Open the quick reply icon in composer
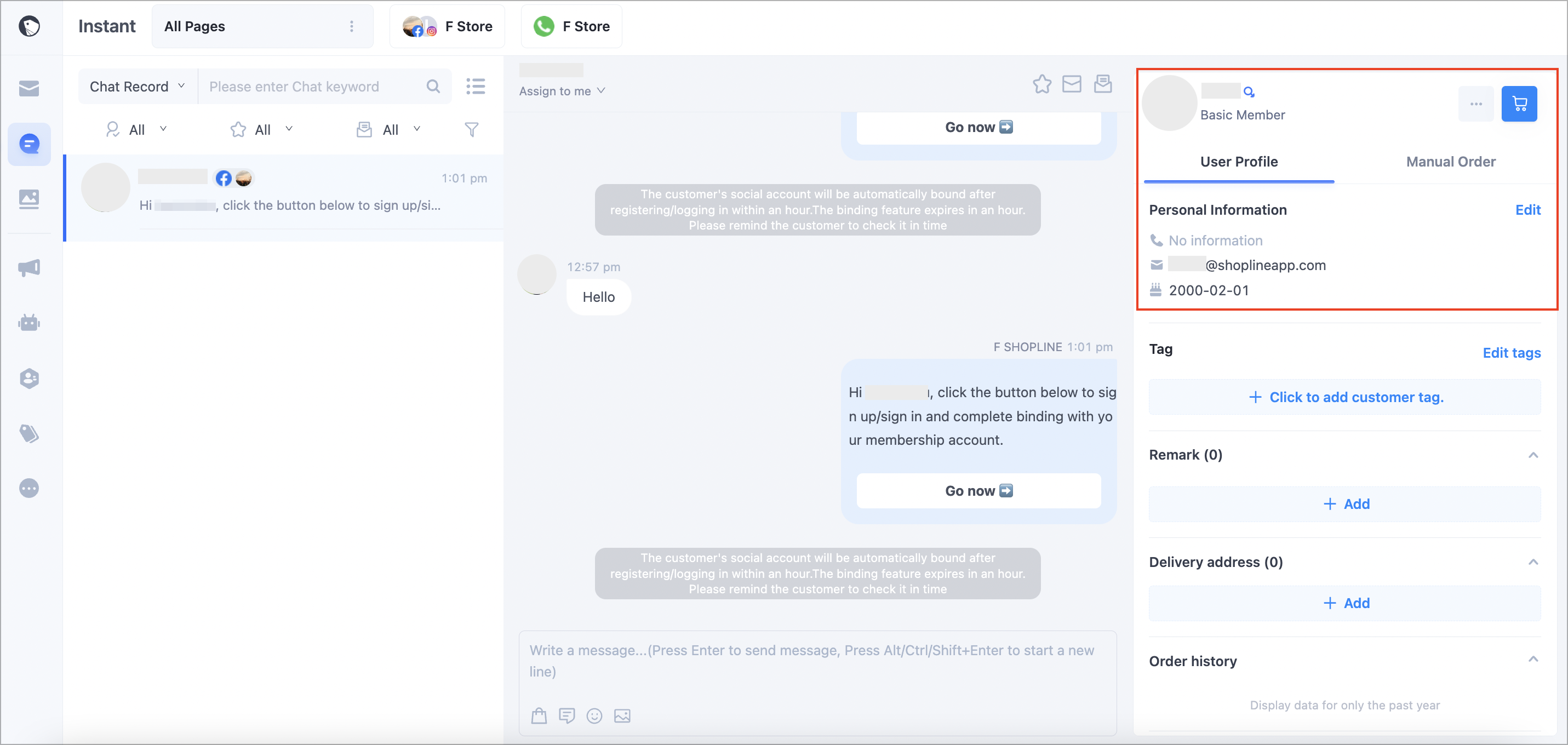This screenshot has width=1568, height=745. point(566,716)
